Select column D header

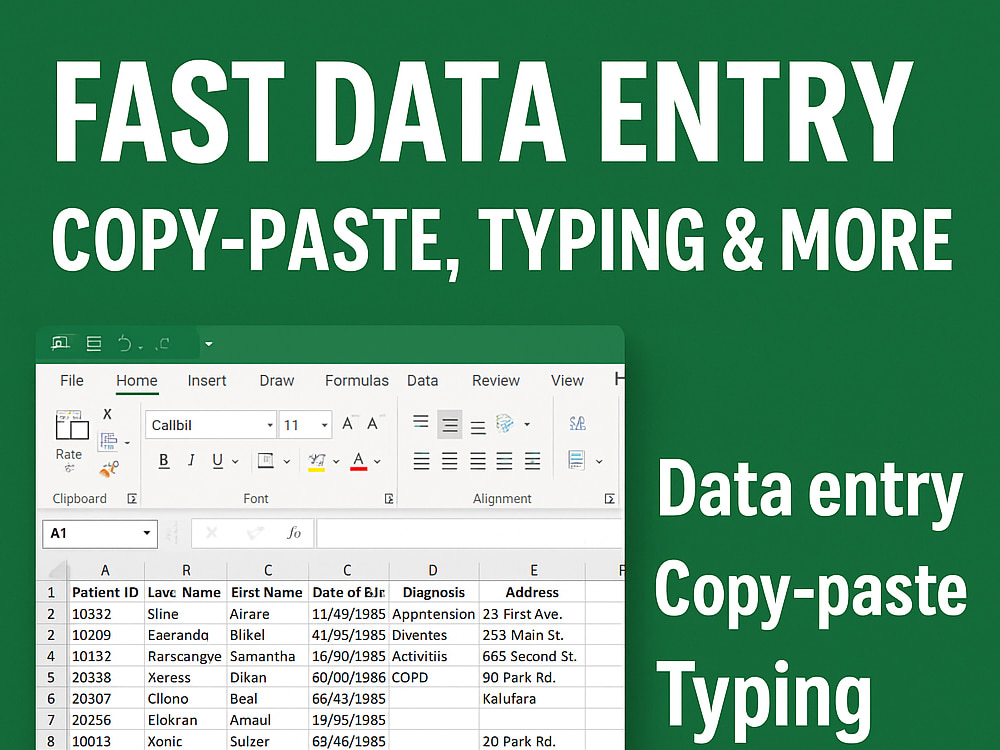tap(433, 570)
